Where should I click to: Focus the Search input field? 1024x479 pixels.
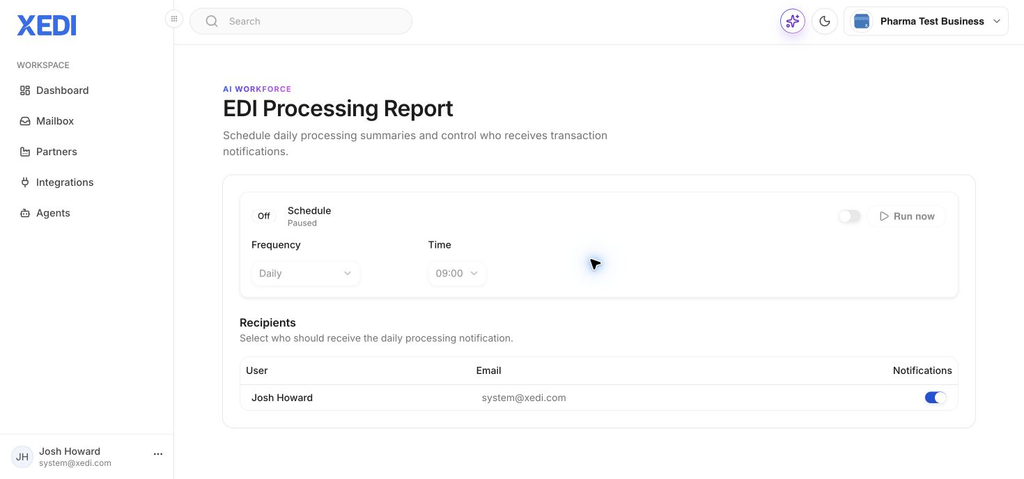[x=301, y=21]
